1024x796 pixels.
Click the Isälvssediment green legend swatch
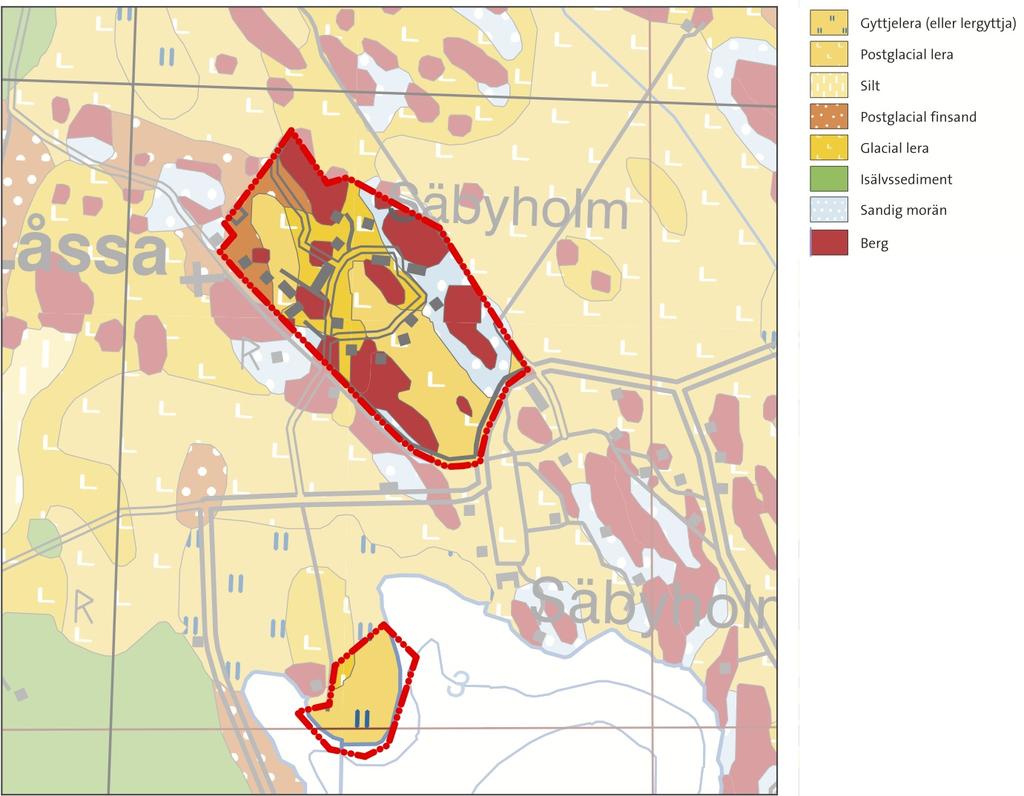coord(829,179)
